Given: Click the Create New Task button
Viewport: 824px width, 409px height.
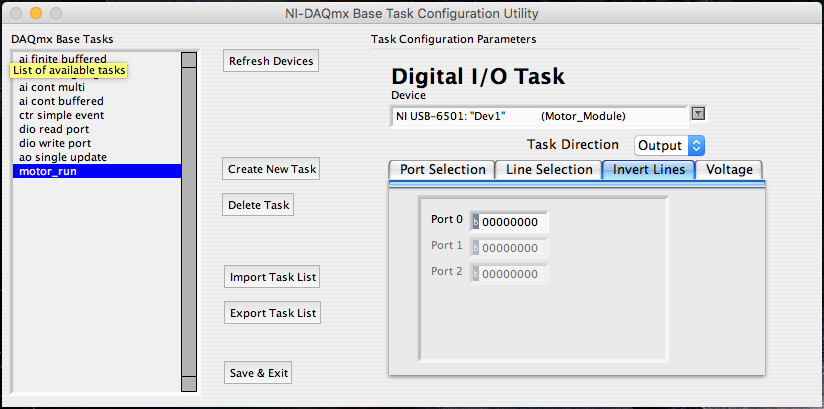Looking at the screenshot, I should [x=271, y=169].
